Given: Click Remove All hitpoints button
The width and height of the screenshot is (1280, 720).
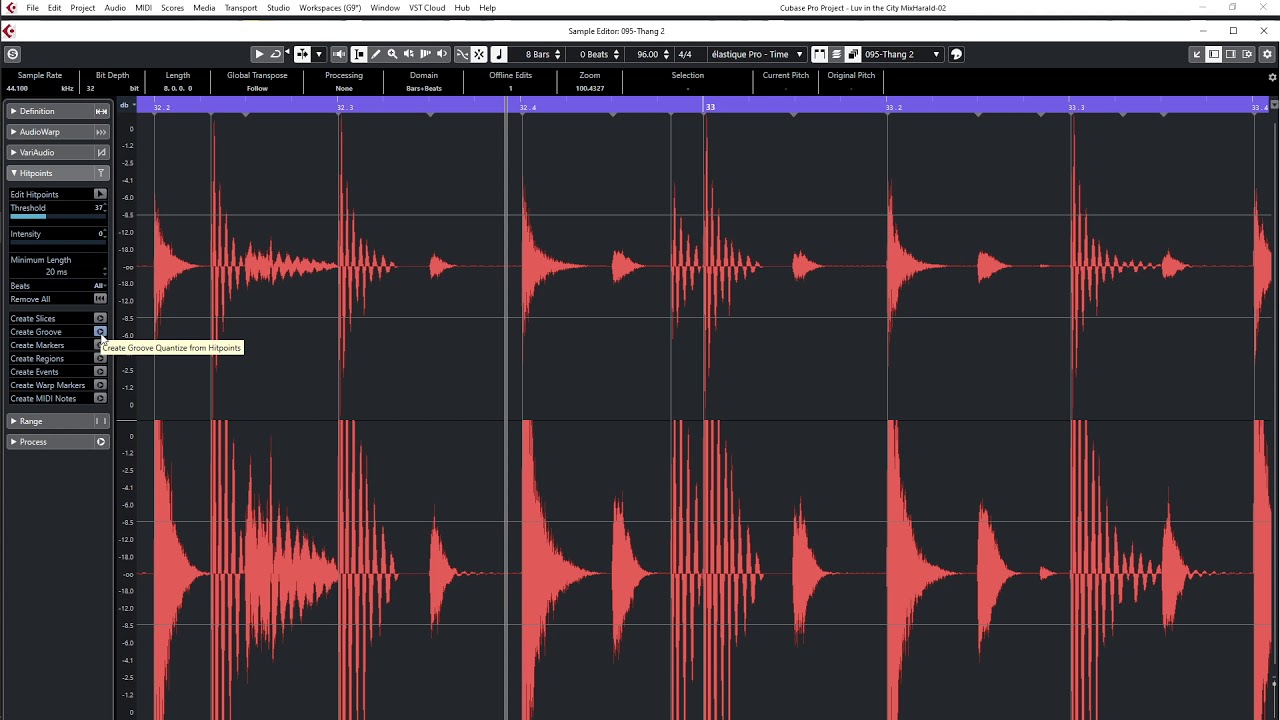Looking at the screenshot, I should [x=100, y=299].
